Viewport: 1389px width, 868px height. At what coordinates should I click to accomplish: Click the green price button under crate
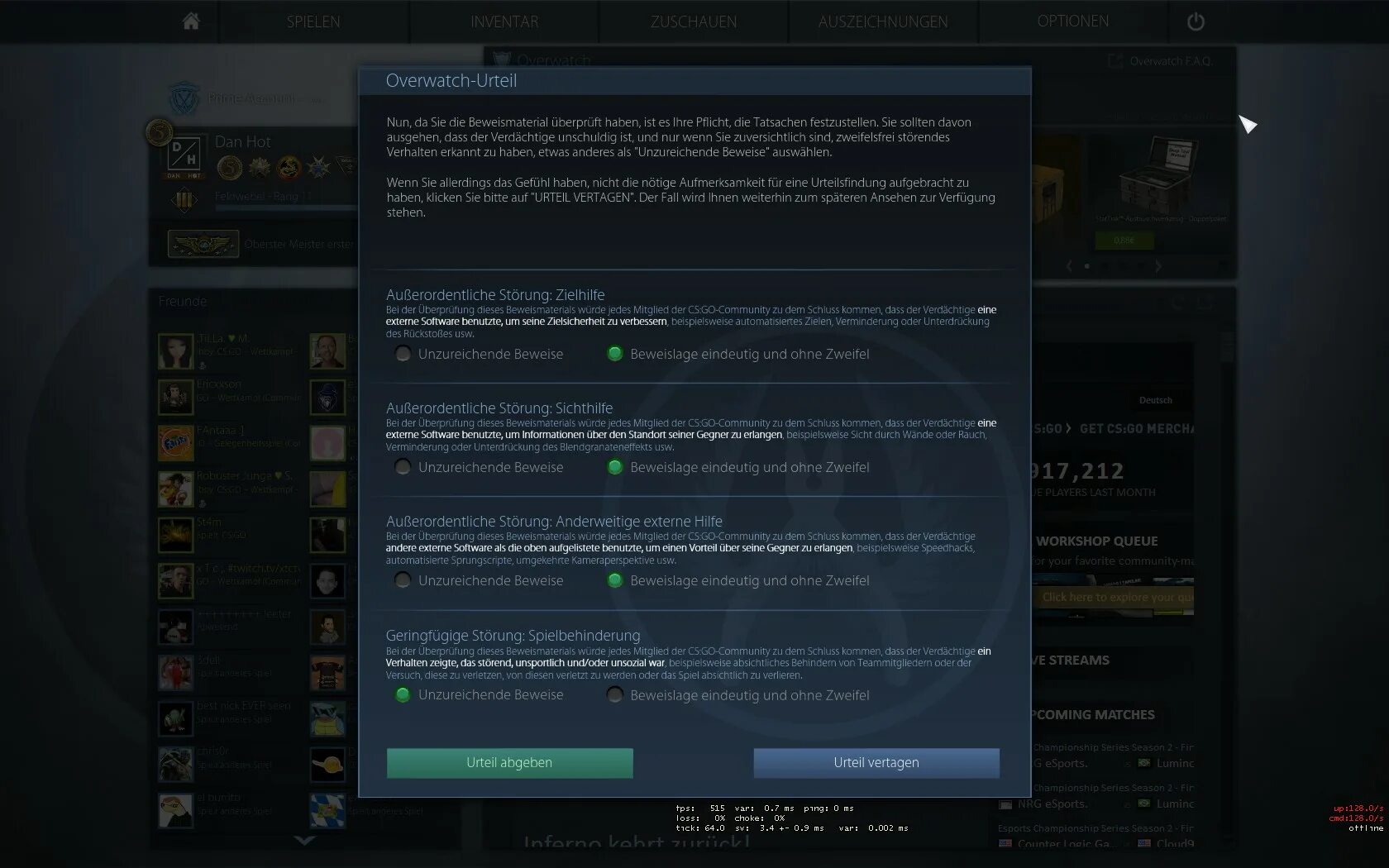tap(1124, 241)
